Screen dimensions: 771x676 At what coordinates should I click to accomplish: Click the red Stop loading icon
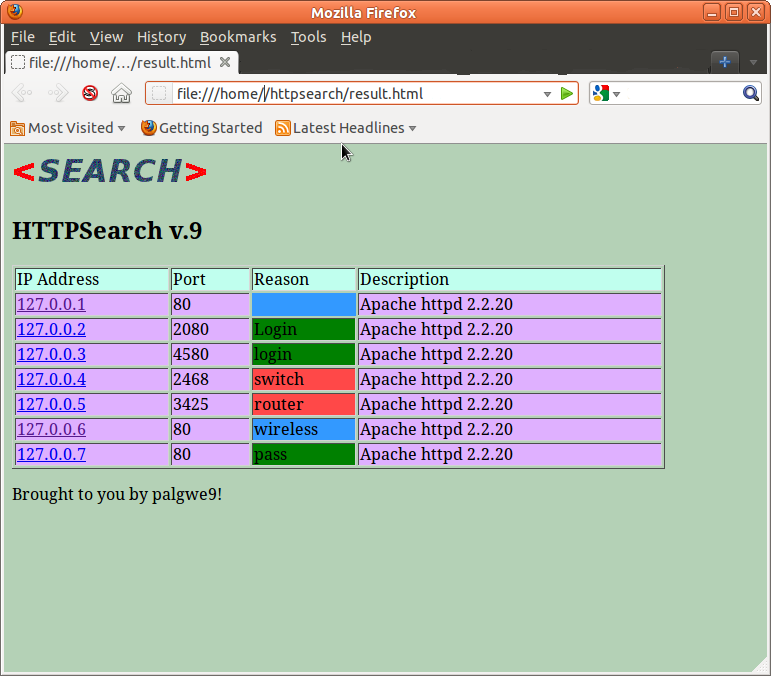click(90, 93)
